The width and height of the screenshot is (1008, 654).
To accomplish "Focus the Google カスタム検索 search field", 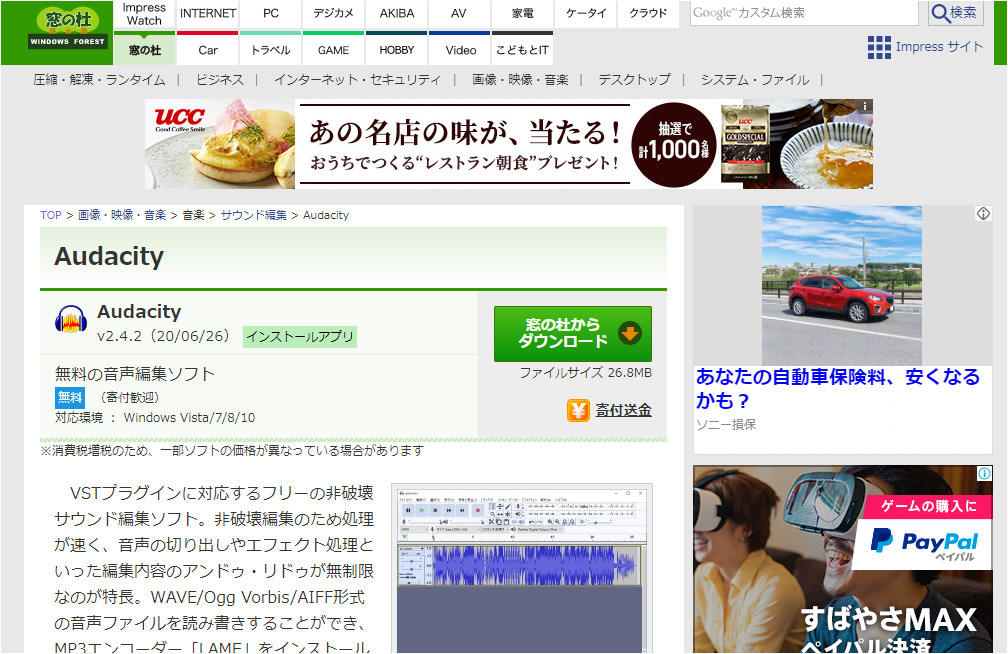I will coord(803,13).
